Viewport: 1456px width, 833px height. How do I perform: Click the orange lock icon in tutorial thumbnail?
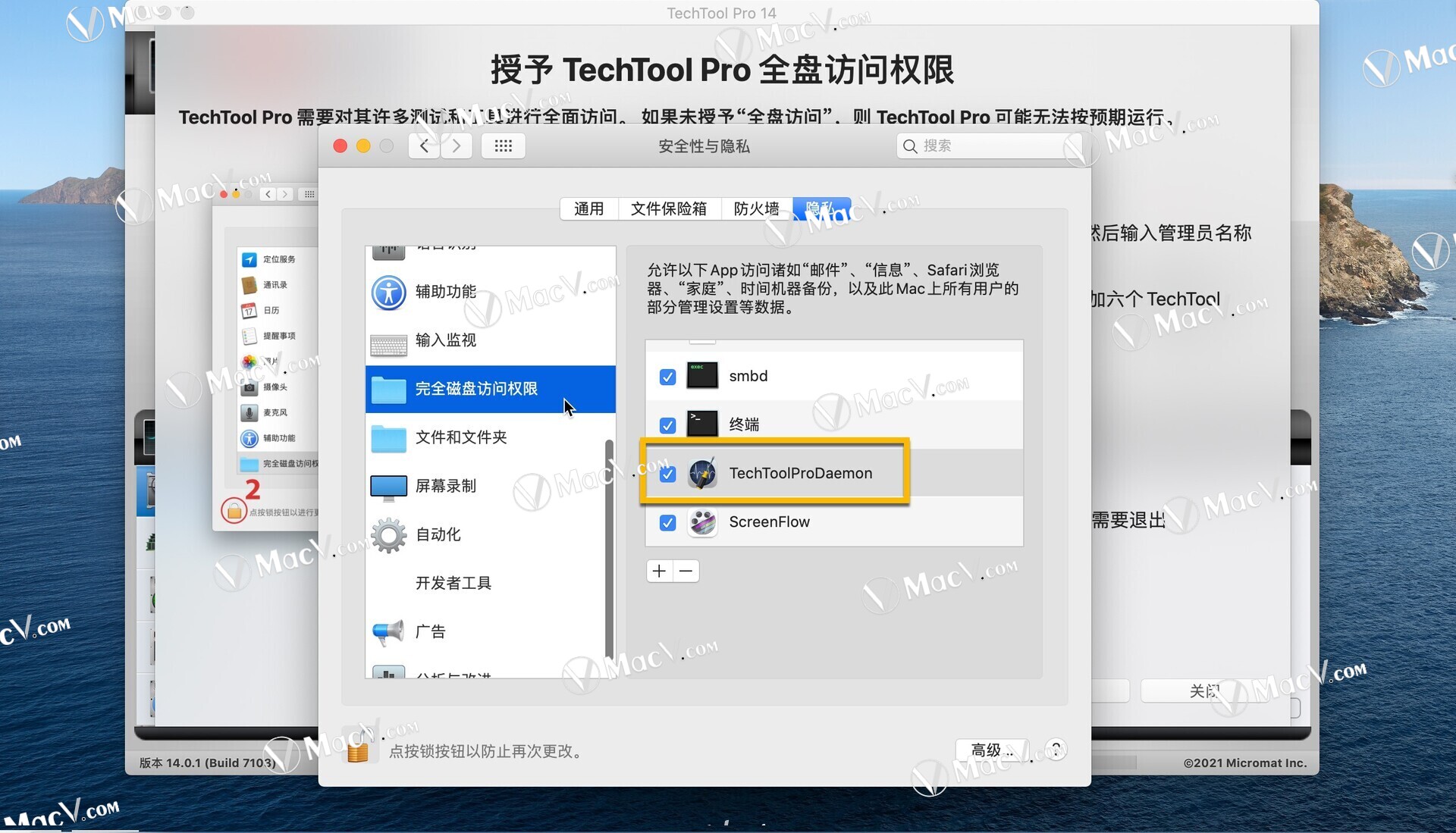point(234,511)
